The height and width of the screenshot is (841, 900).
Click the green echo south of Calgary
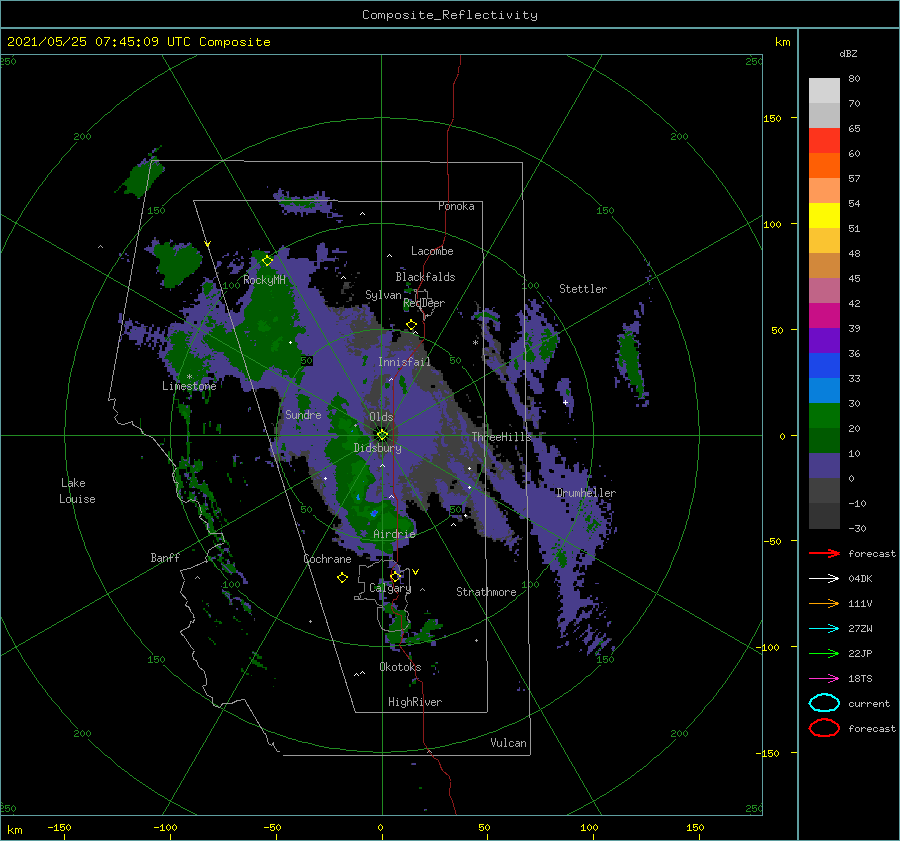coord(397,627)
